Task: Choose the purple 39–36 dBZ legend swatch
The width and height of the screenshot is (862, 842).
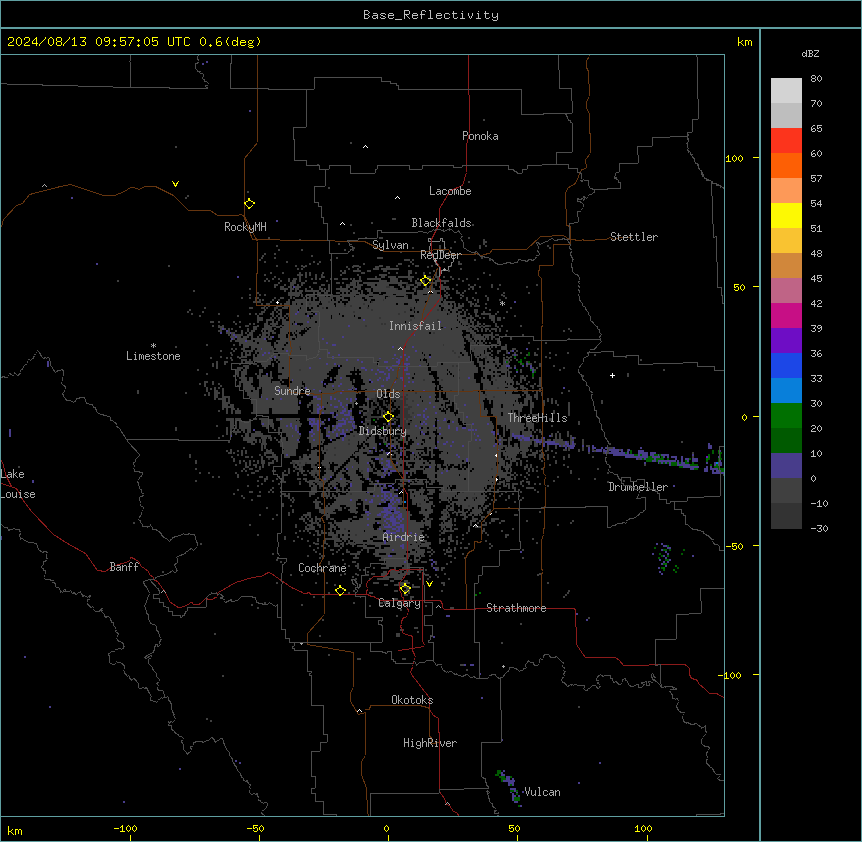Action: 786,341
